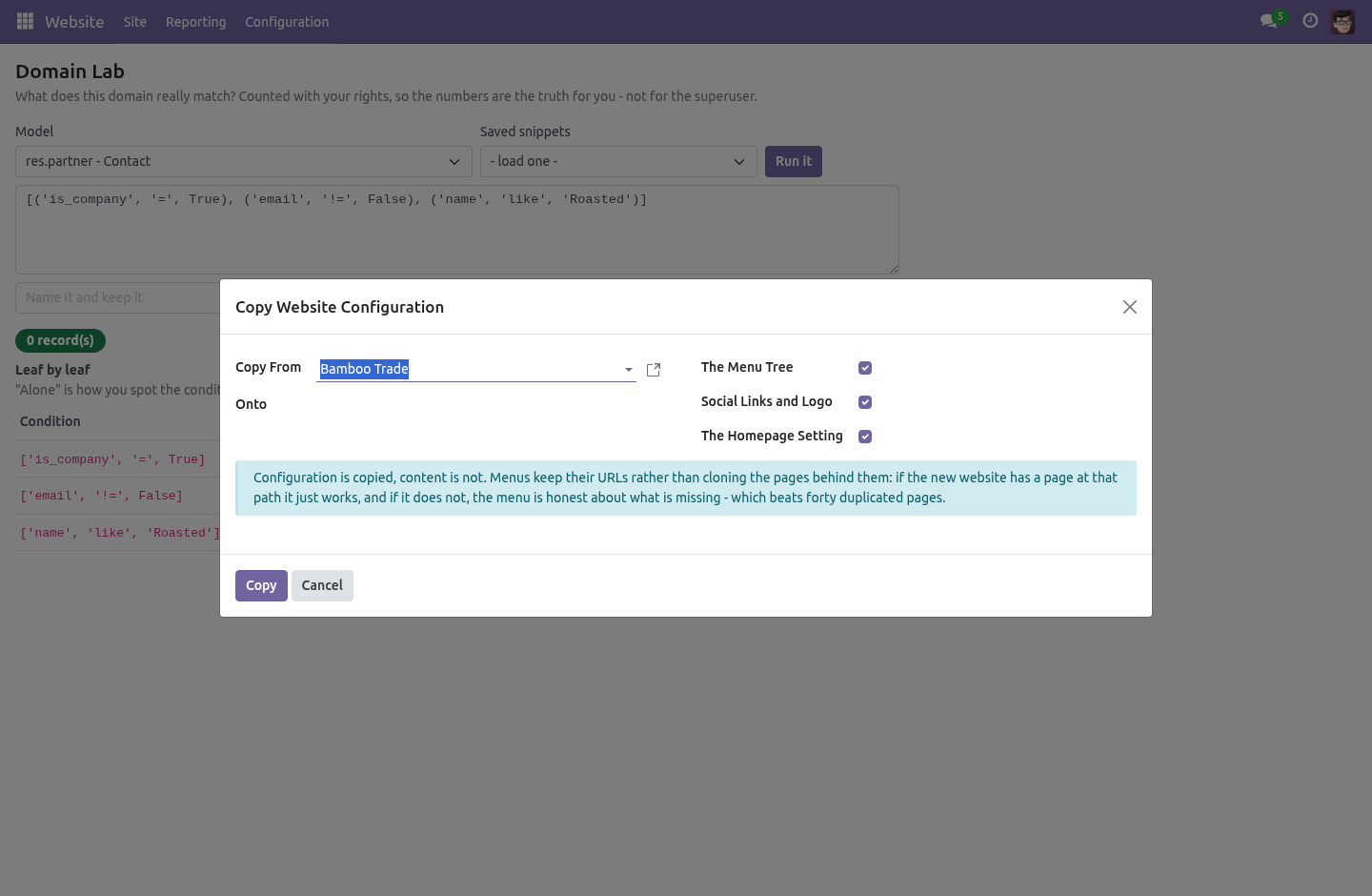Click the Leaf by leaf heading
Image resolution: width=1372 pixels, height=896 pixels.
pyautogui.click(x=52, y=370)
